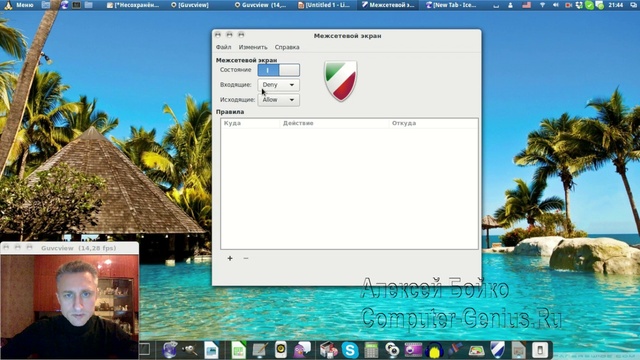640x360 pixels.
Task: Open the Меню panel button
Action: [x=18, y=5]
